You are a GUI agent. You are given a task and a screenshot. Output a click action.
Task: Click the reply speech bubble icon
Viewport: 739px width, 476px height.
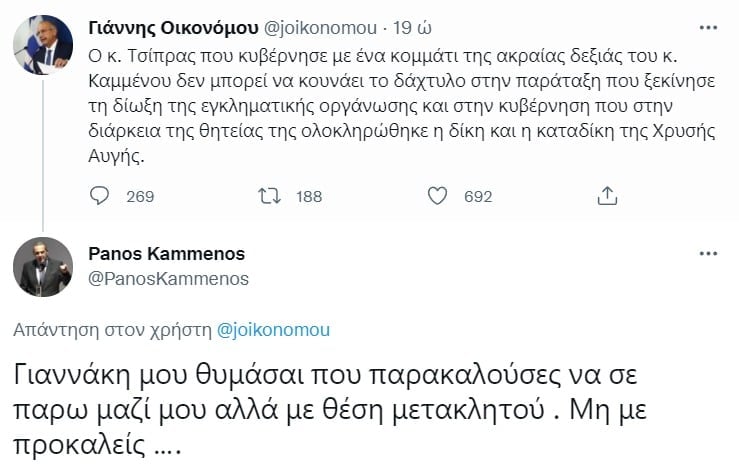[x=99, y=196]
